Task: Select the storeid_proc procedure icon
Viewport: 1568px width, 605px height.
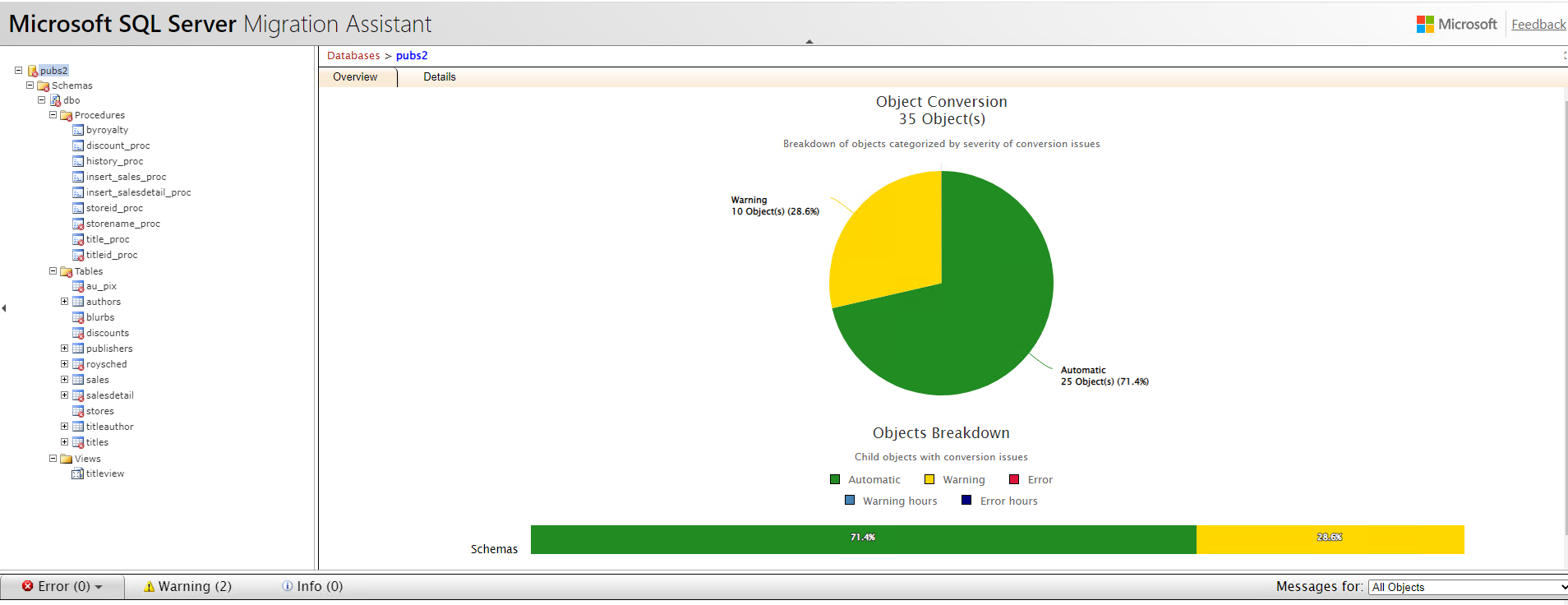Action: click(78, 208)
